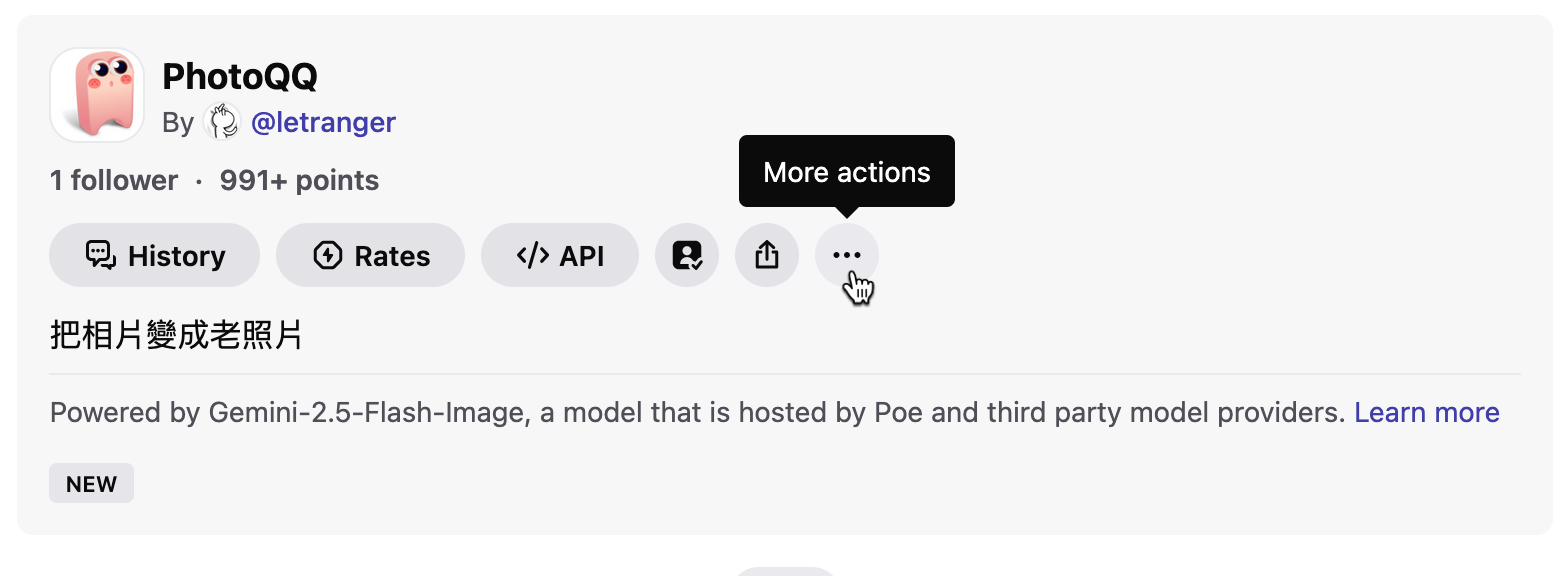Click the NEW badge tag
Screen dimensions: 1562x576
click(x=91, y=484)
